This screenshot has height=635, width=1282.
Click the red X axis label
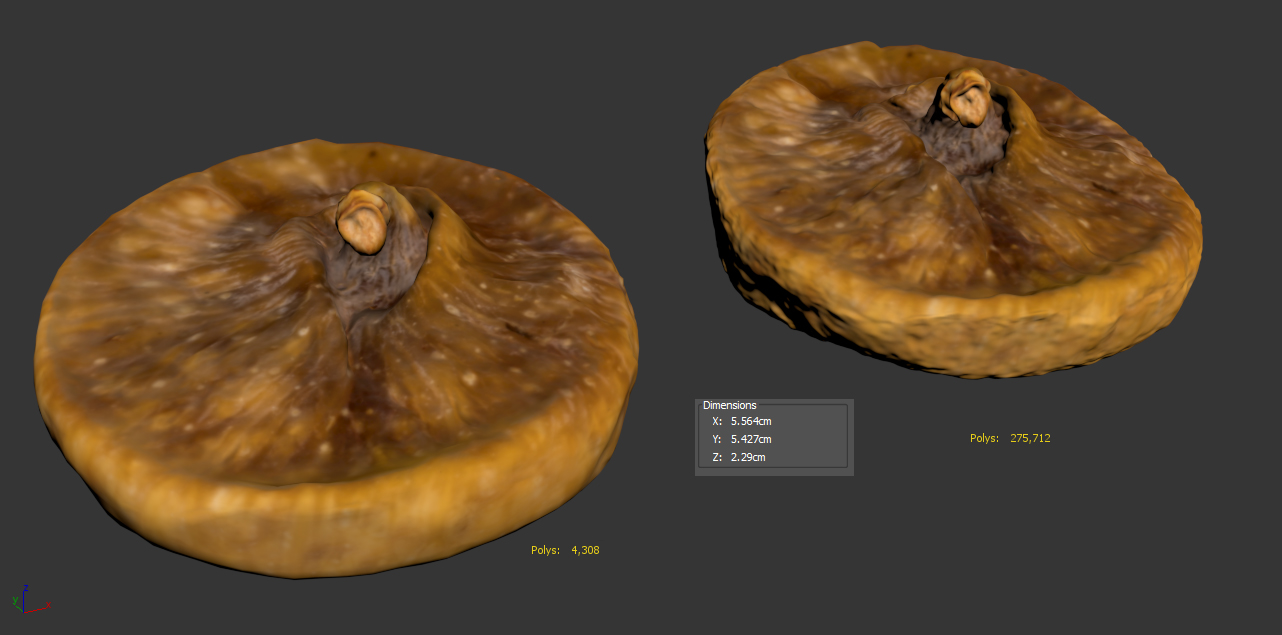pos(48,605)
